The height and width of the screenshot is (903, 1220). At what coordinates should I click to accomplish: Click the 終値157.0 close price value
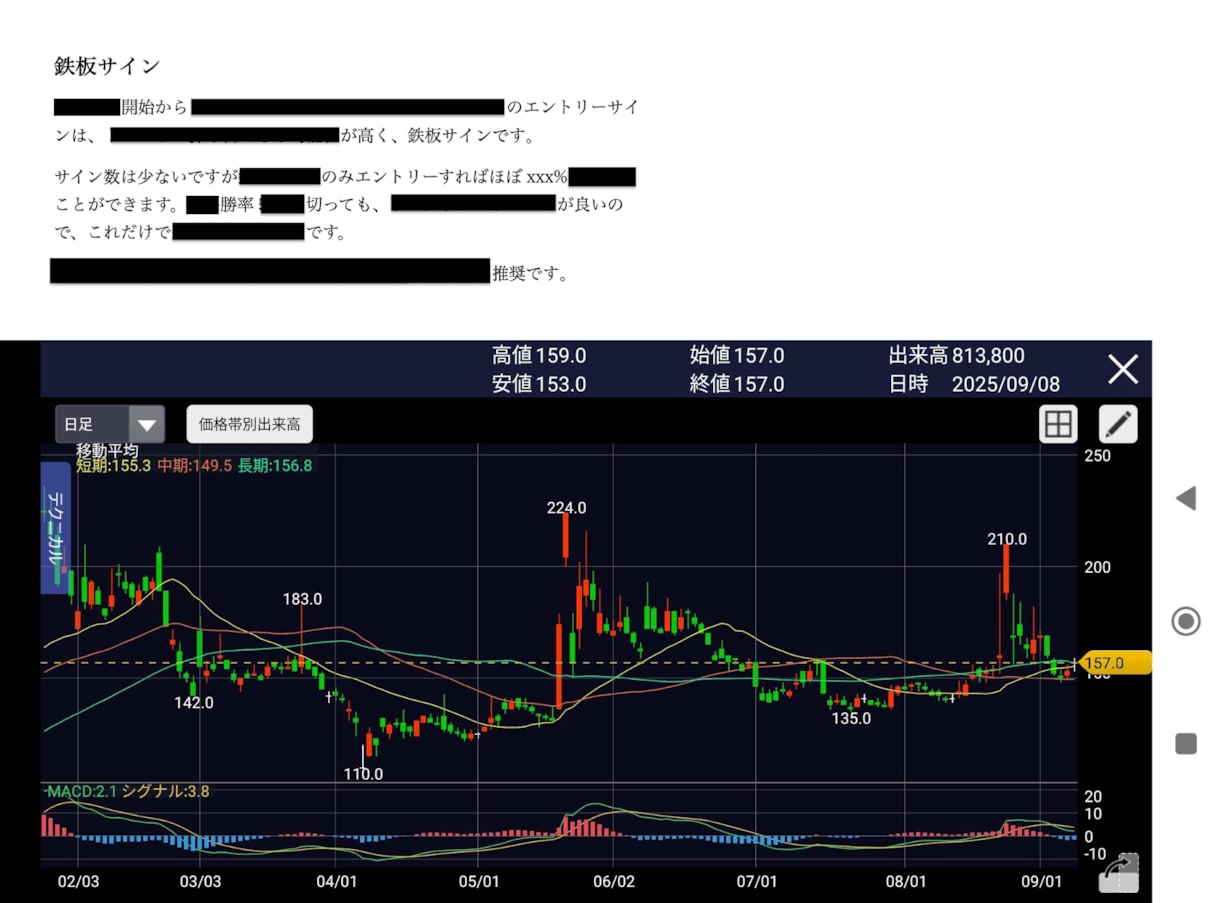[737, 384]
